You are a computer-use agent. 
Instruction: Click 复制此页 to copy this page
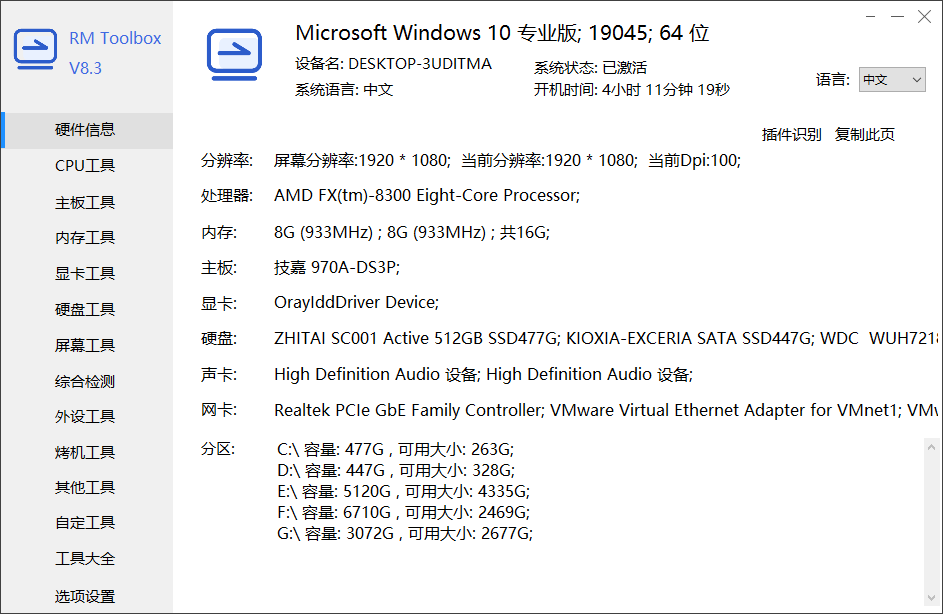[x=865, y=134]
